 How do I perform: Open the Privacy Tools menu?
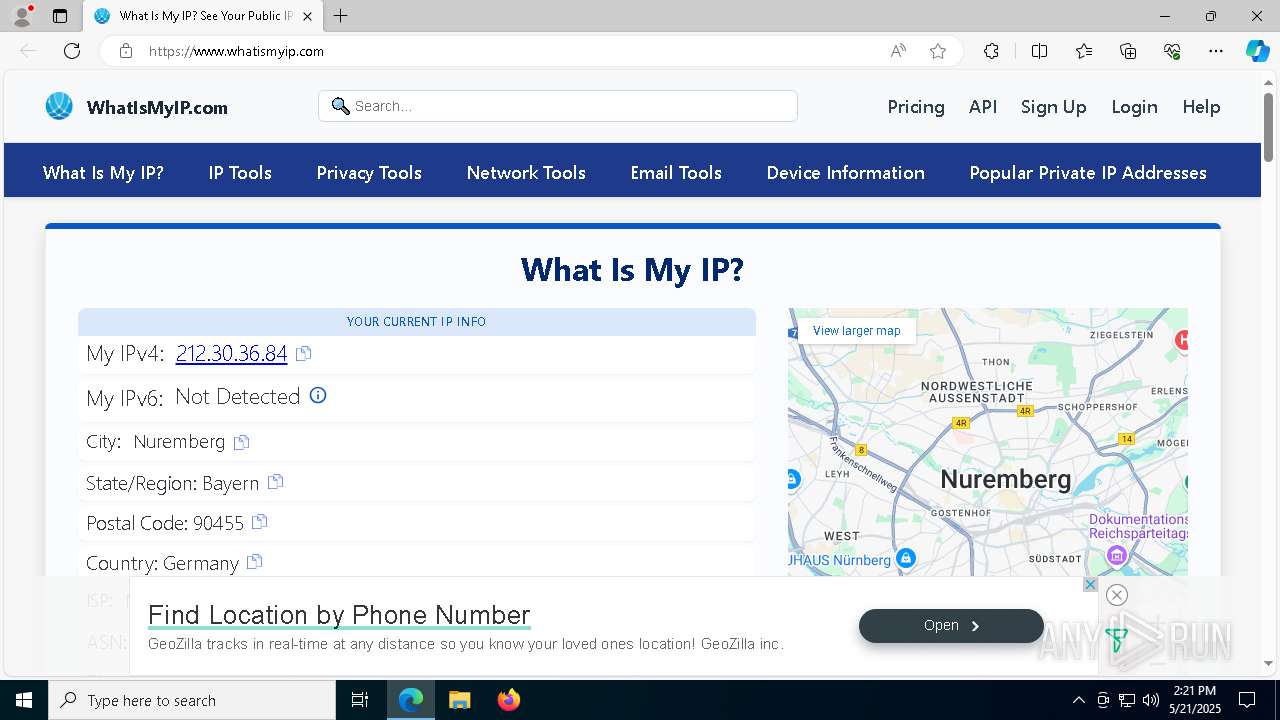(369, 173)
